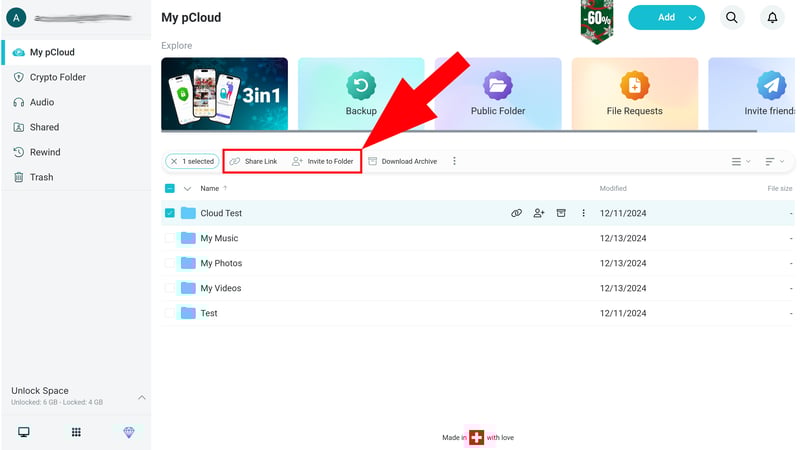Click the Add button
This screenshot has width=800, height=450.
tap(666, 17)
